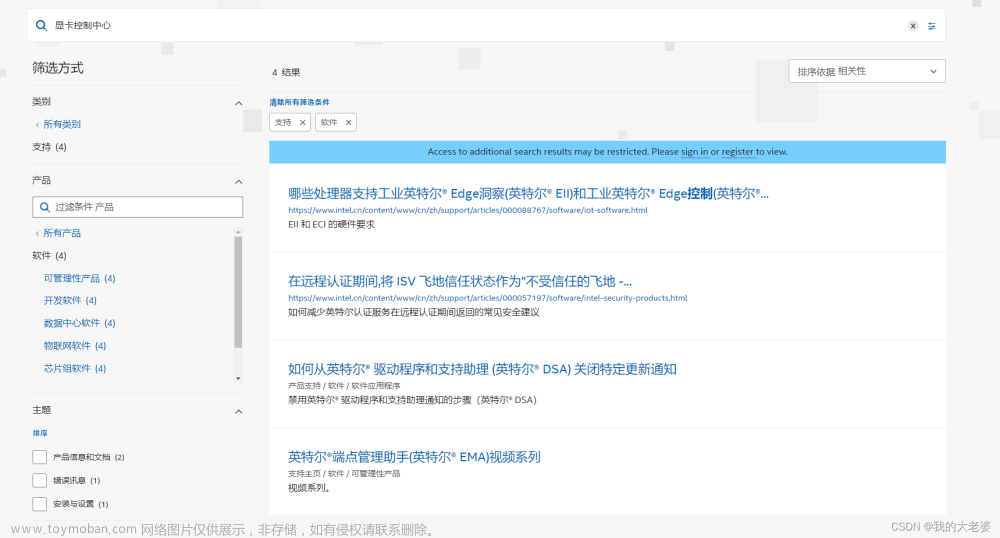Click the search magnifier icon in top search bar

coord(41,25)
